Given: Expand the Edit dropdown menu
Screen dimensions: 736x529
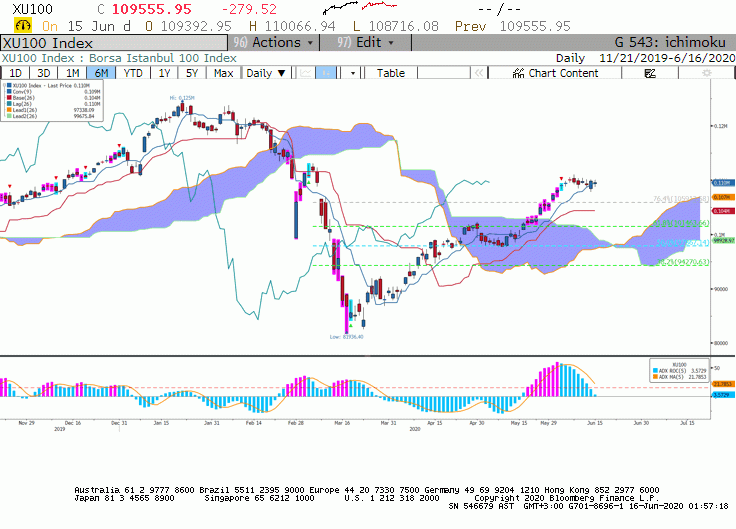Looking at the screenshot, I should point(366,43).
